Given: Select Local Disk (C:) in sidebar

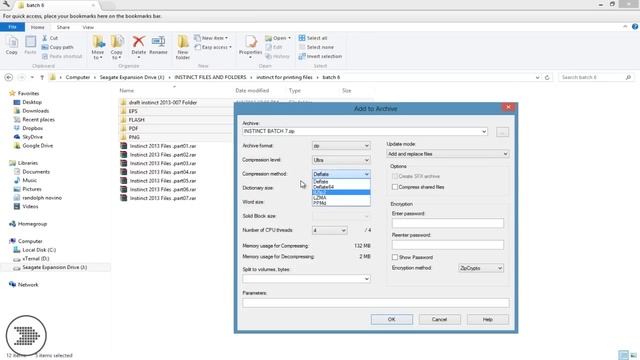Looking at the screenshot, I should pyautogui.click(x=39, y=250).
